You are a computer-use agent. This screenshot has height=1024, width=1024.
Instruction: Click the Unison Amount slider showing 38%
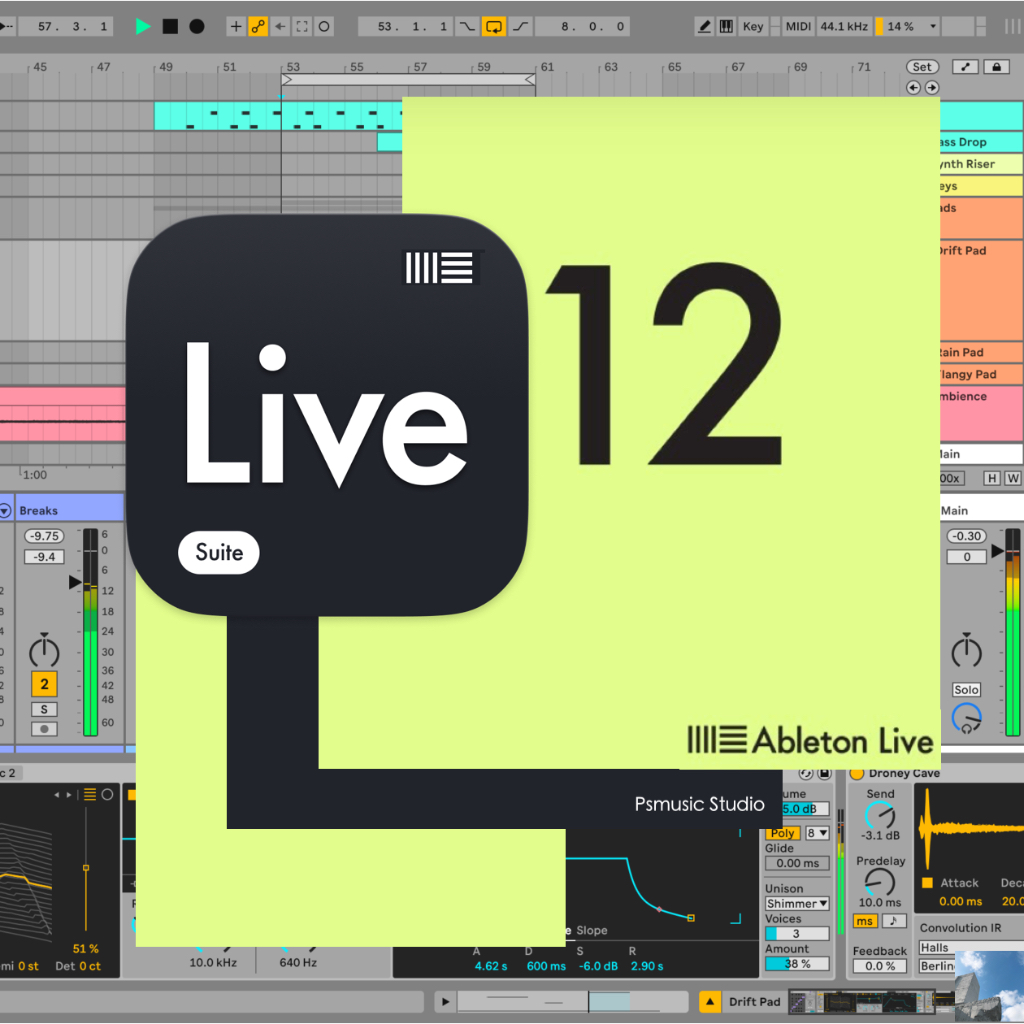(x=796, y=963)
